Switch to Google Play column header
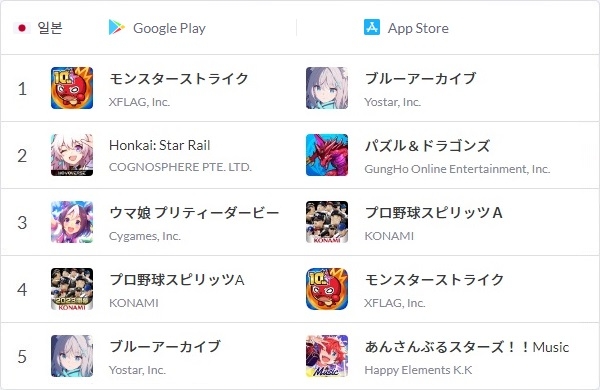The width and height of the screenshot is (600, 390). (x=157, y=28)
